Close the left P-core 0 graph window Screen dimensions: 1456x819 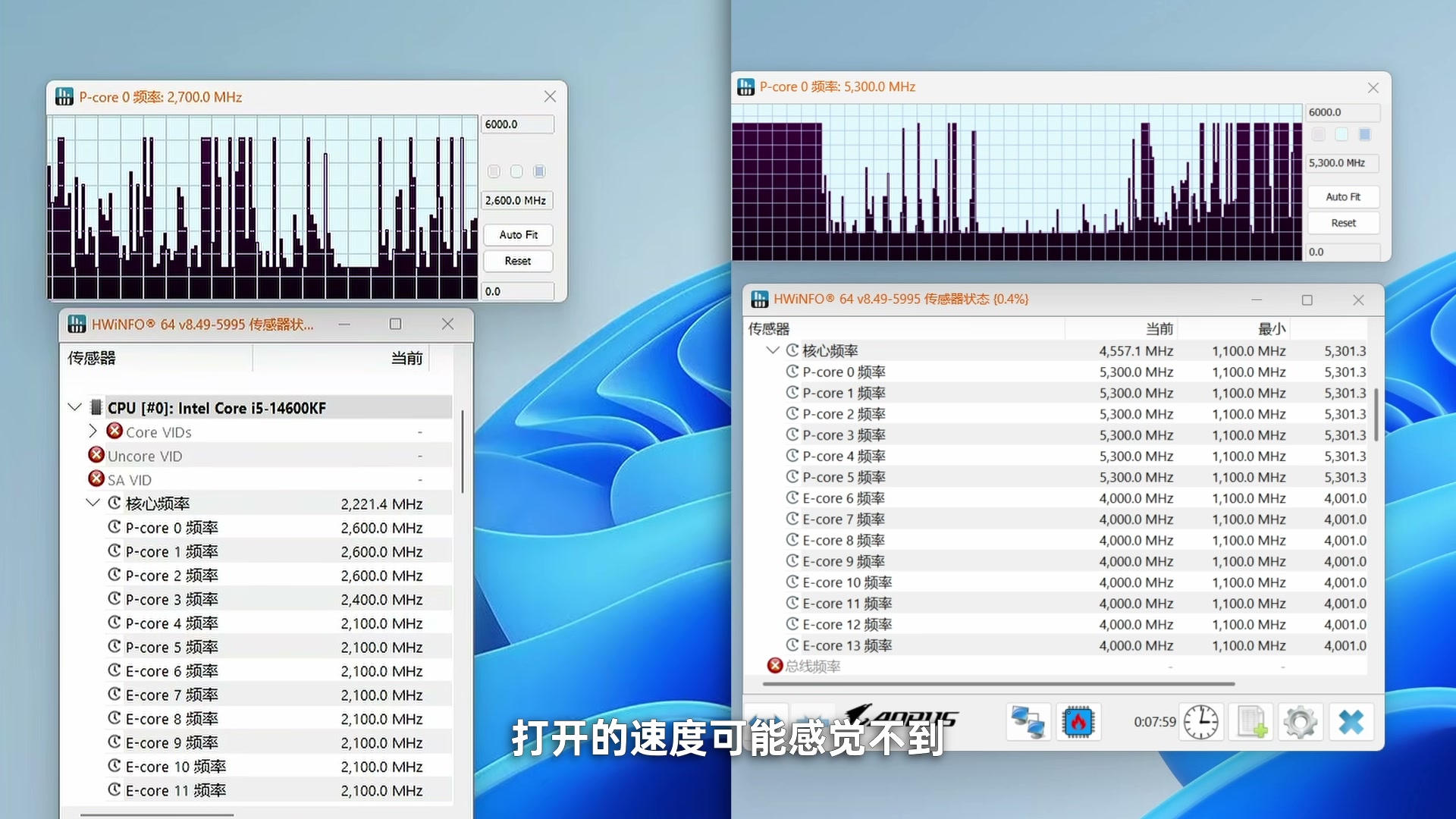click(x=550, y=96)
